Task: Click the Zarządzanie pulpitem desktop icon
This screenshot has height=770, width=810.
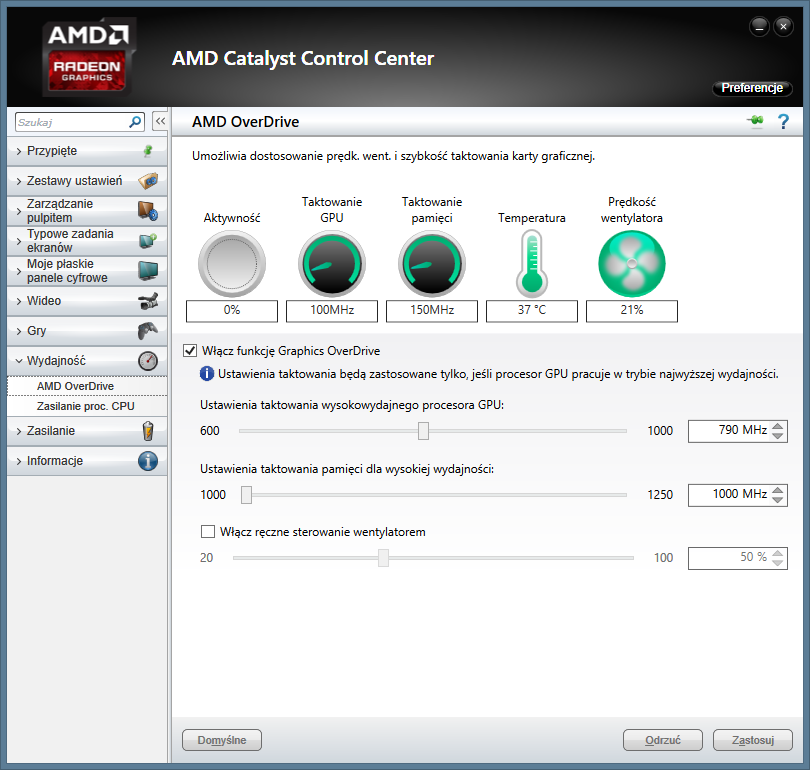Action: pyautogui.click(x=148, y=211)
